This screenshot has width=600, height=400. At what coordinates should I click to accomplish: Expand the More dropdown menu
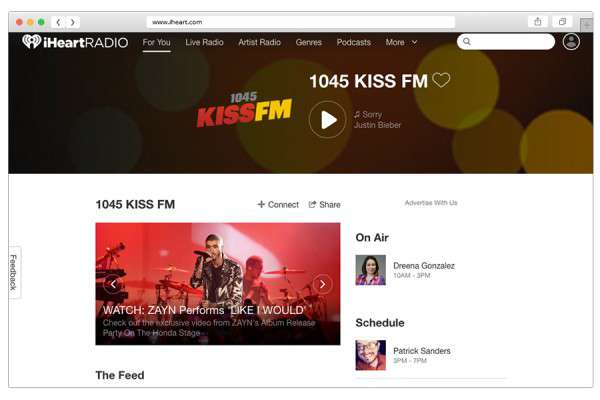401,42
